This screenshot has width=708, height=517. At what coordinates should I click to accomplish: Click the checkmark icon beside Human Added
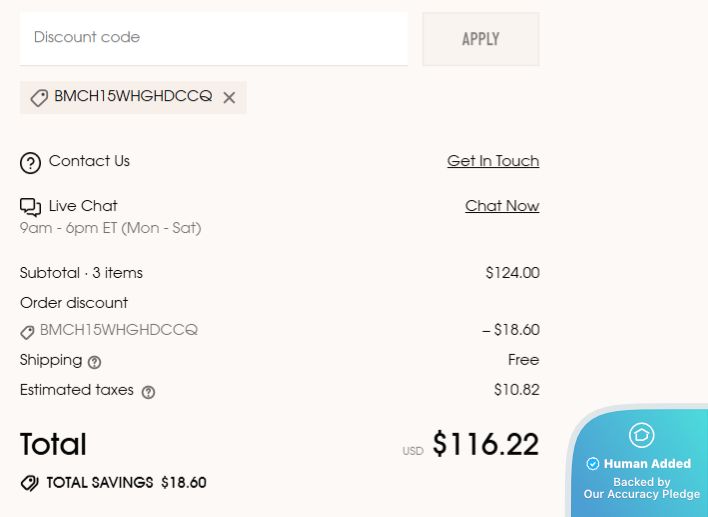click(x=592, y=464)
